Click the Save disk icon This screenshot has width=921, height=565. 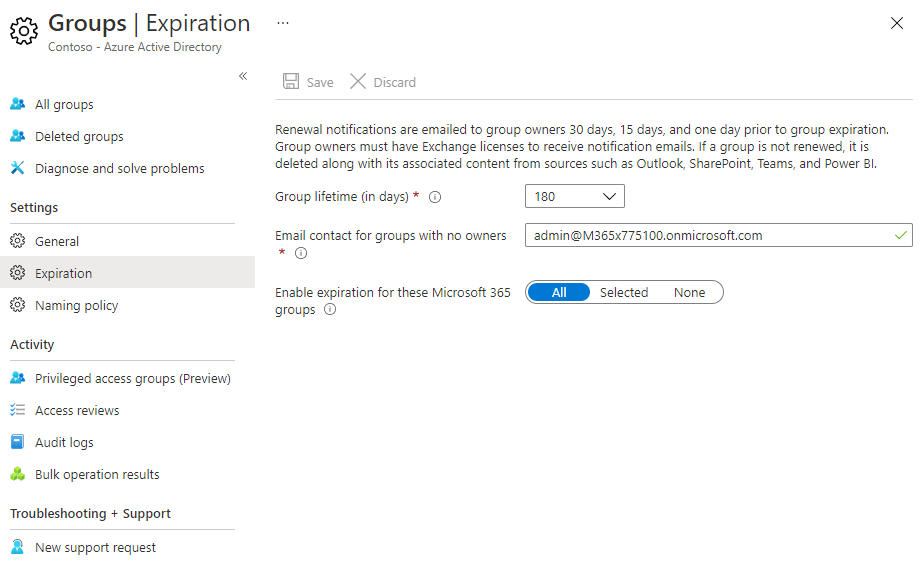(291, 82)
